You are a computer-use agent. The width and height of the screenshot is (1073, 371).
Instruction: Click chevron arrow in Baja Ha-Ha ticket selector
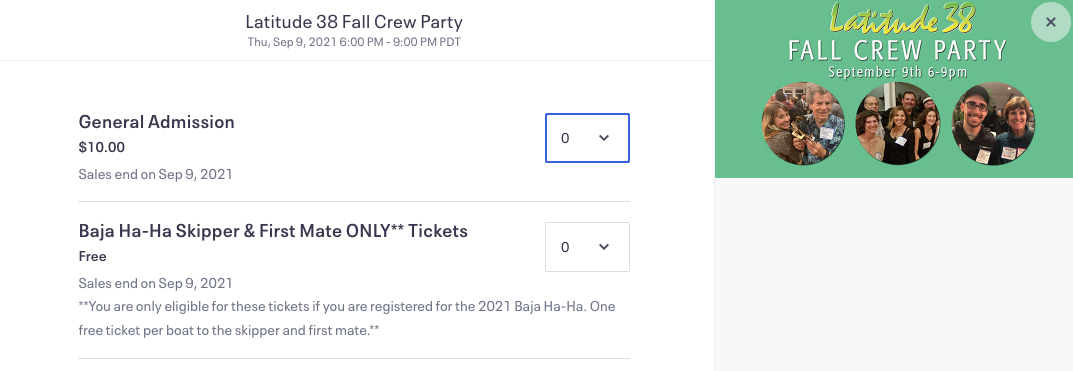coord(604,246)
